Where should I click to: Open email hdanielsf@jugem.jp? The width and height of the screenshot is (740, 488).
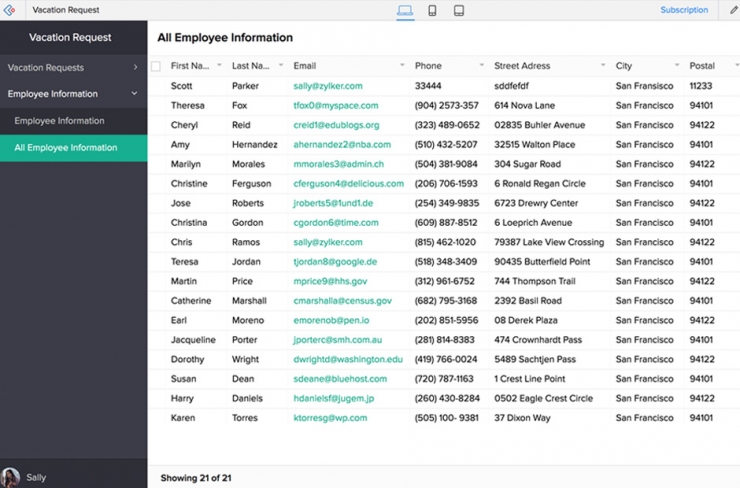pos(334,398)
